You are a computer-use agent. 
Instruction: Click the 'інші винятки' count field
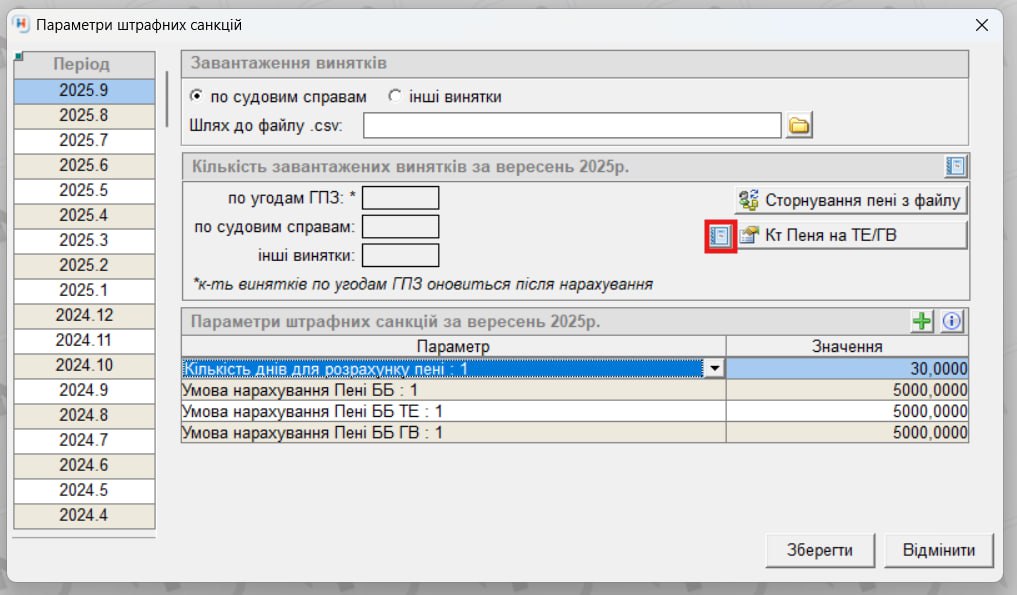coord(400,256)
